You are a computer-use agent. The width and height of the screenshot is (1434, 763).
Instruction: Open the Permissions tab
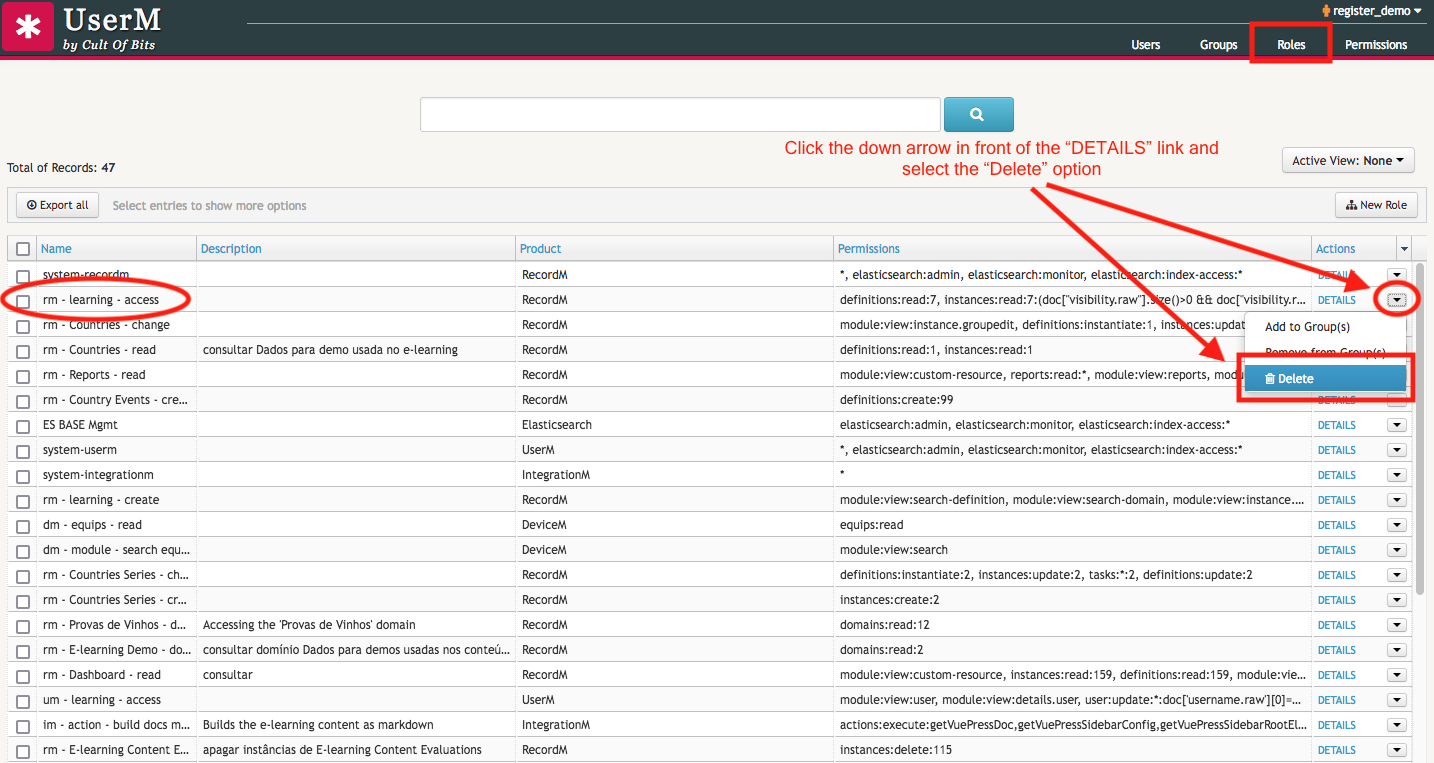[x=1376, y=45]
